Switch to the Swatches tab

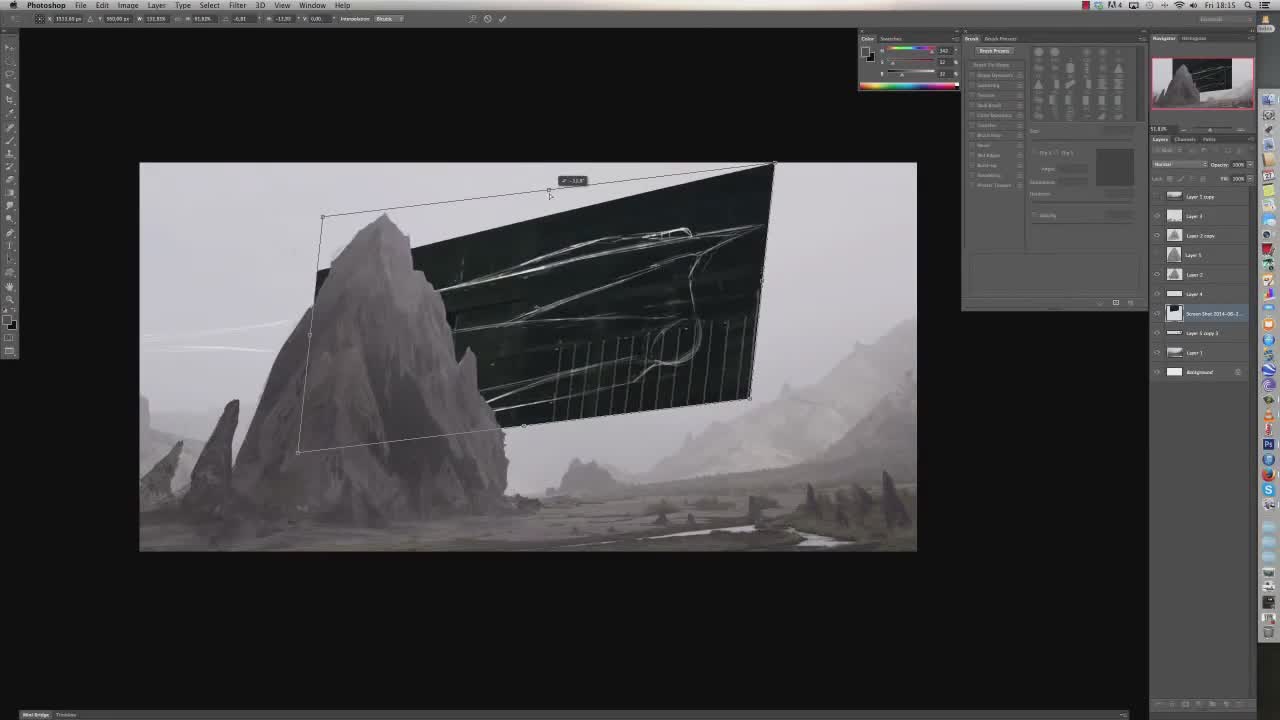tap(890, 39)
